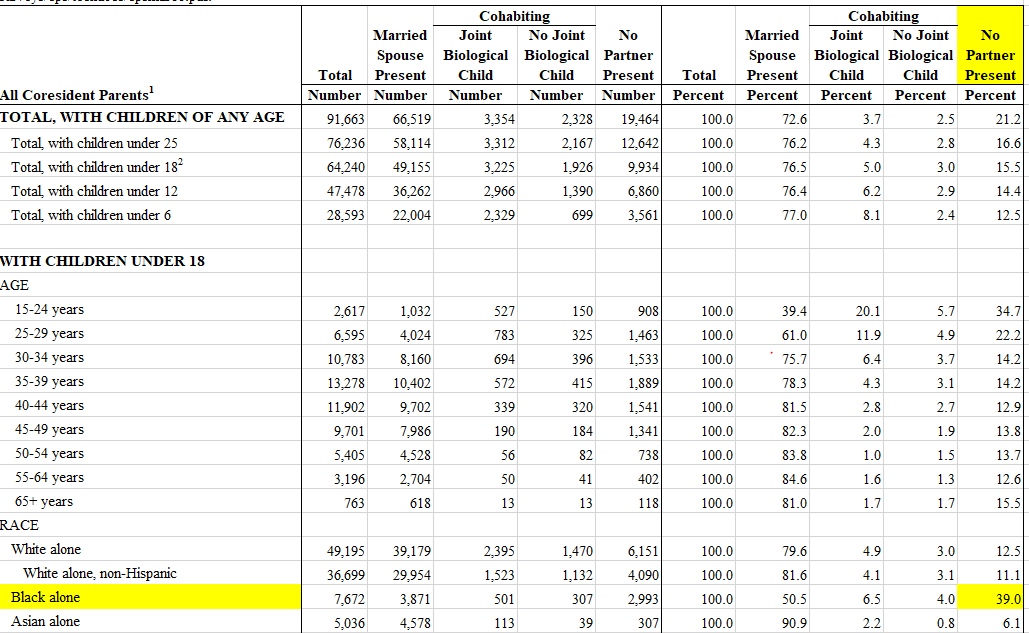Click cell value 10,783
Viewport: 1029px width, 633px height.
coord(345,359)
